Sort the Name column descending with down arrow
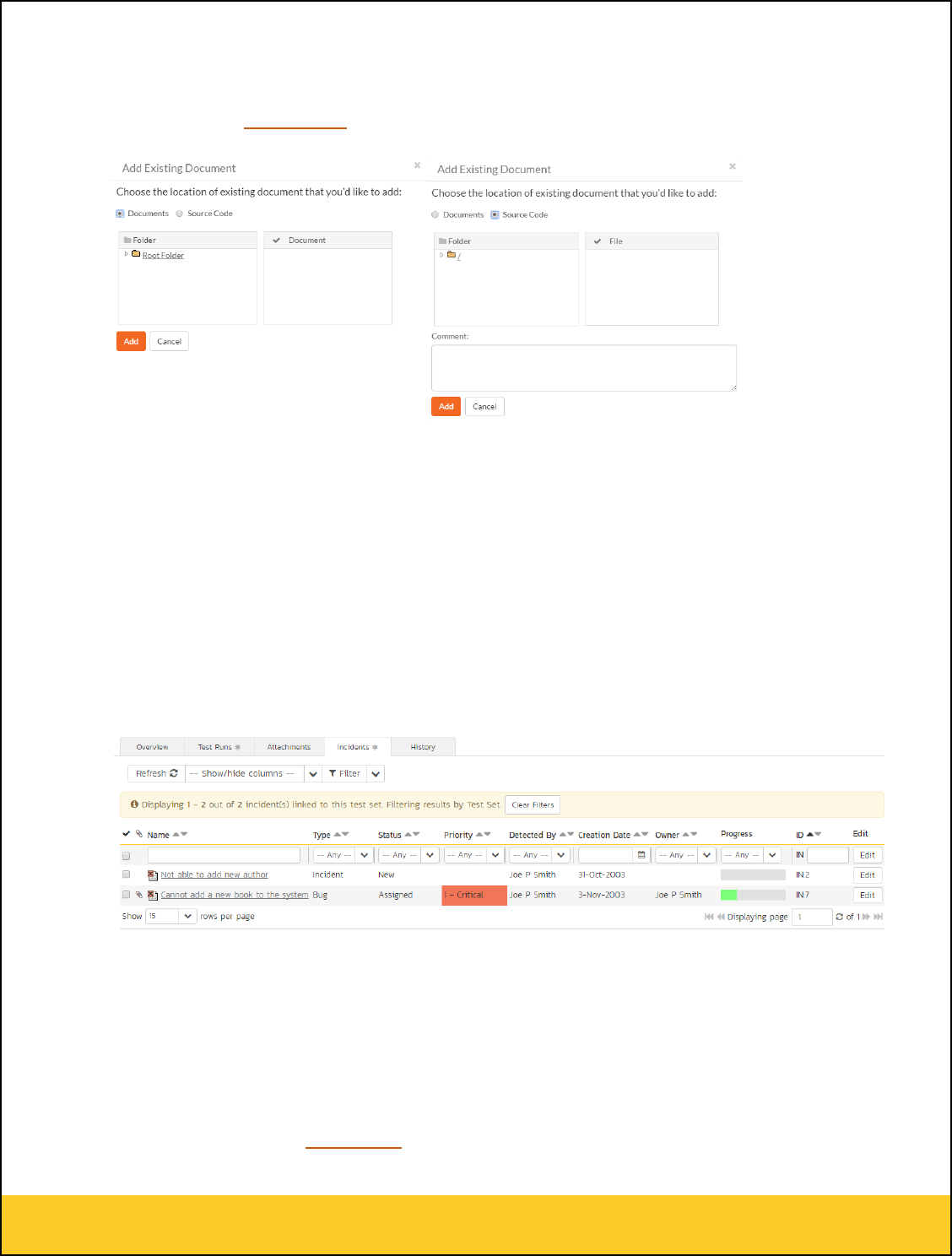The height and width of the screenshot is (1256, 952). pos(184,835)
